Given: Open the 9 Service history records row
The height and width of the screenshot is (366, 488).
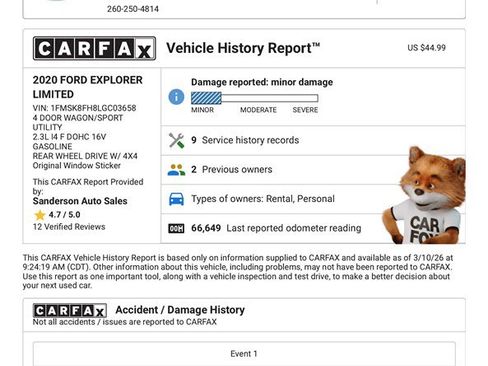Looking at the screenshot, I should [313, 140].
